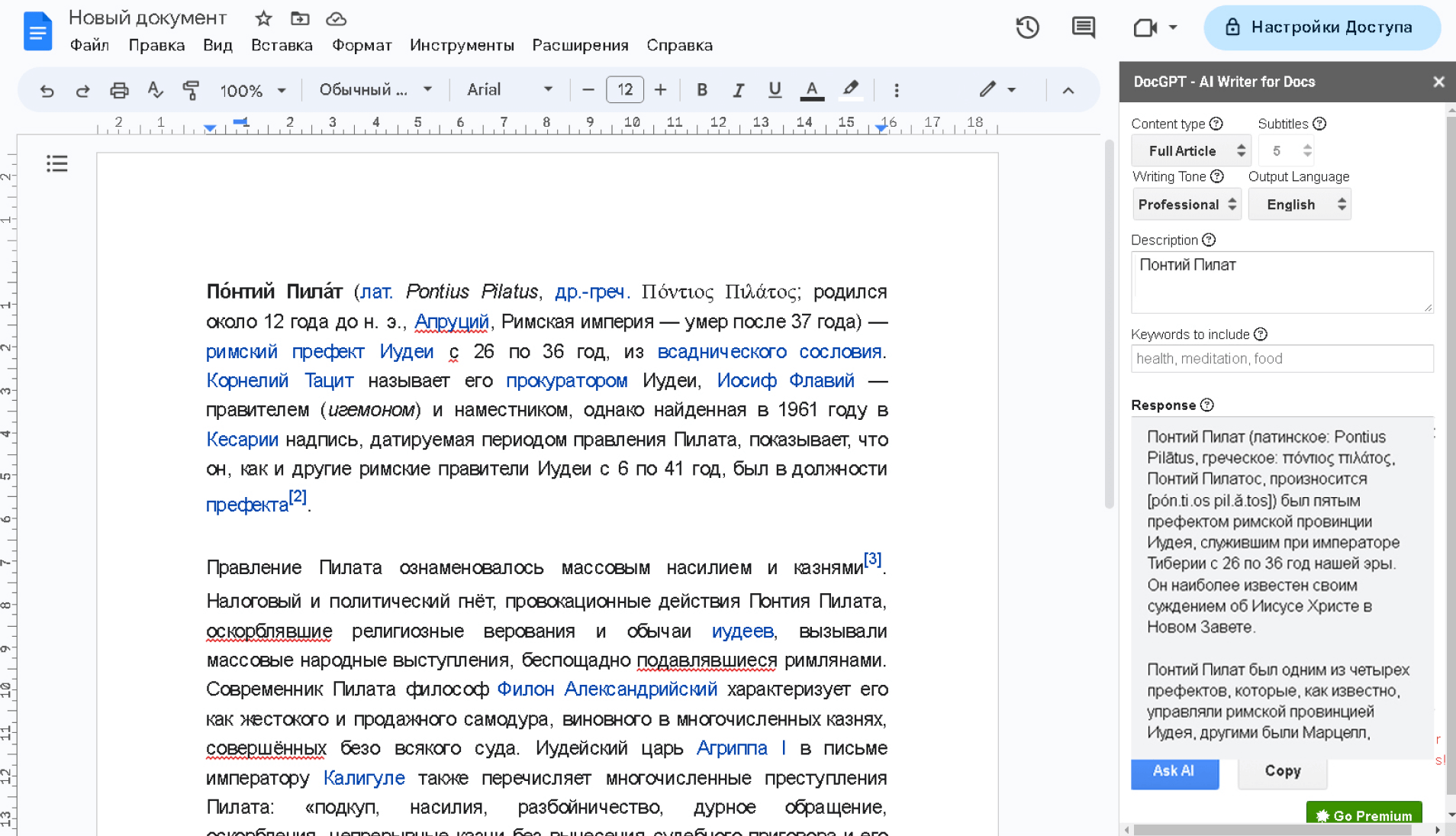Expand the Writing Tone Professional dropdown
Viewport: 1456px width, 836px height.
pos(1187,205)
